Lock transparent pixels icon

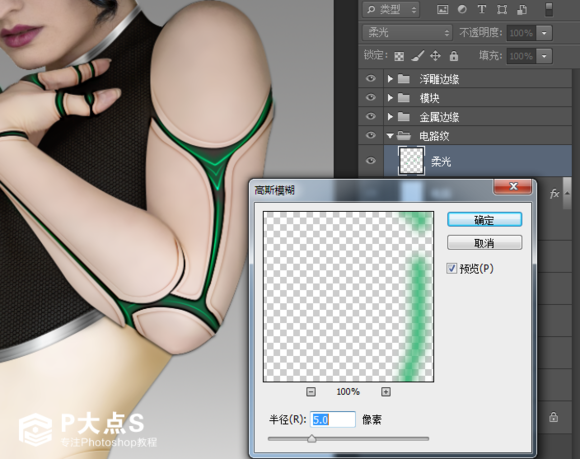[399, 56]
